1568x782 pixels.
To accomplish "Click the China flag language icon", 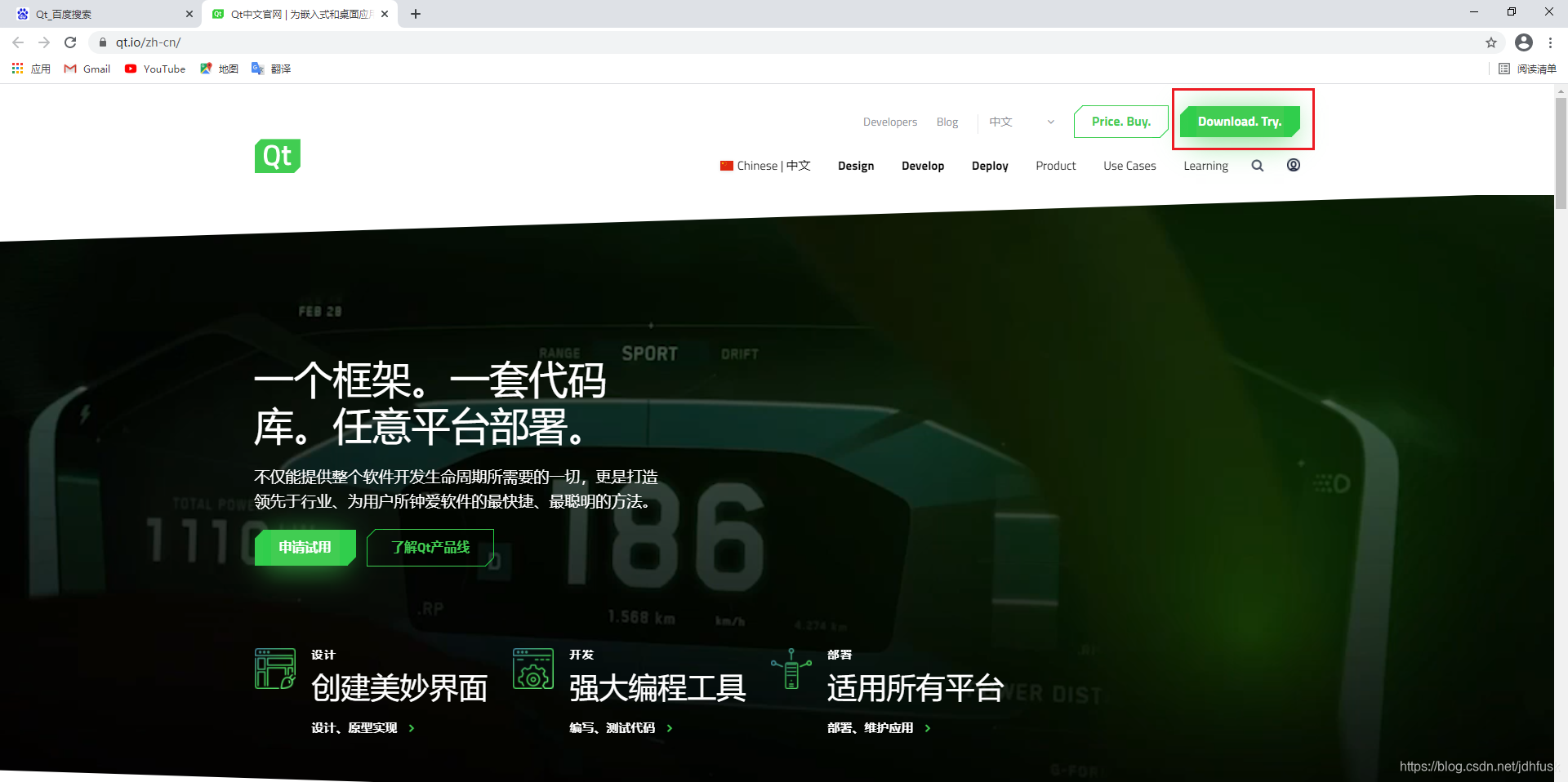I will point(727,166).
